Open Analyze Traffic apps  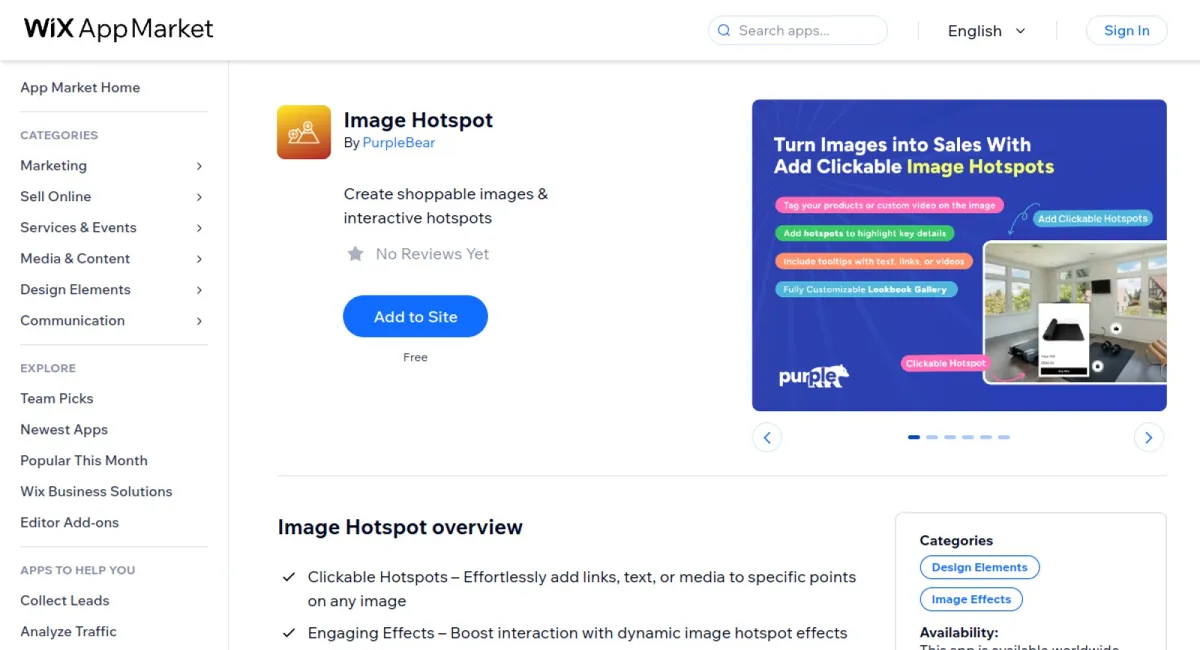tap(68, 631)
